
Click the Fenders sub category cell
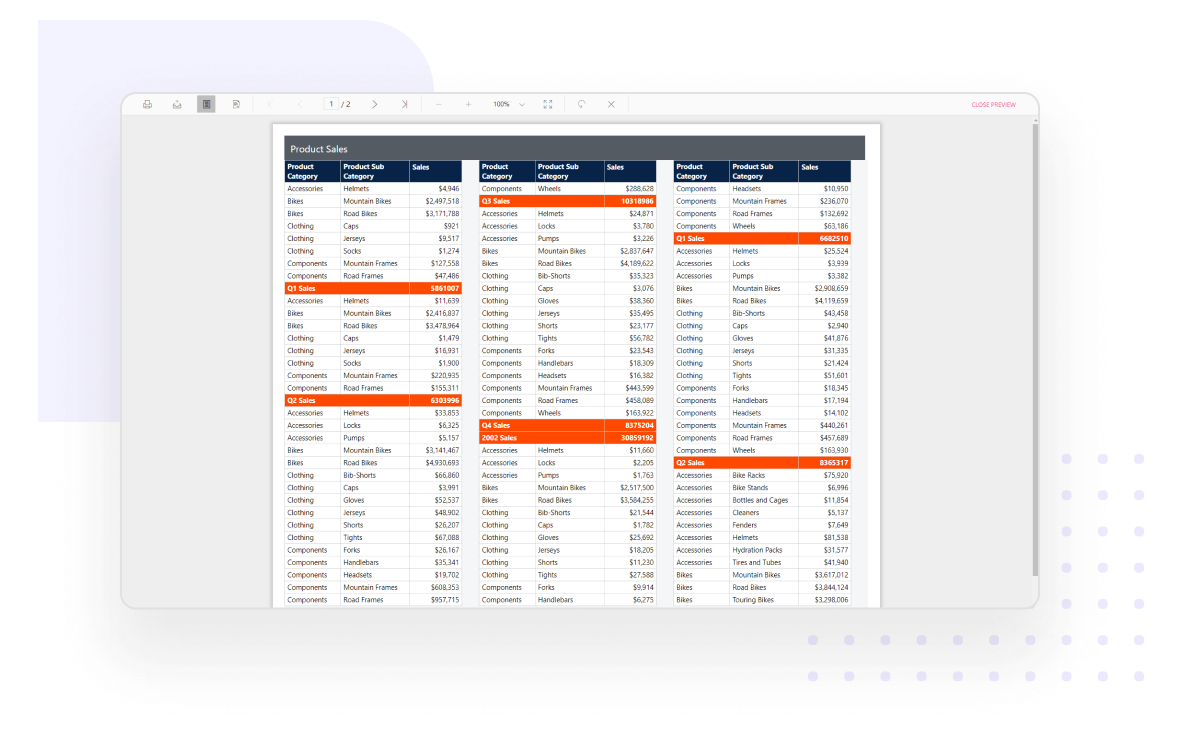tap(745, 525)
